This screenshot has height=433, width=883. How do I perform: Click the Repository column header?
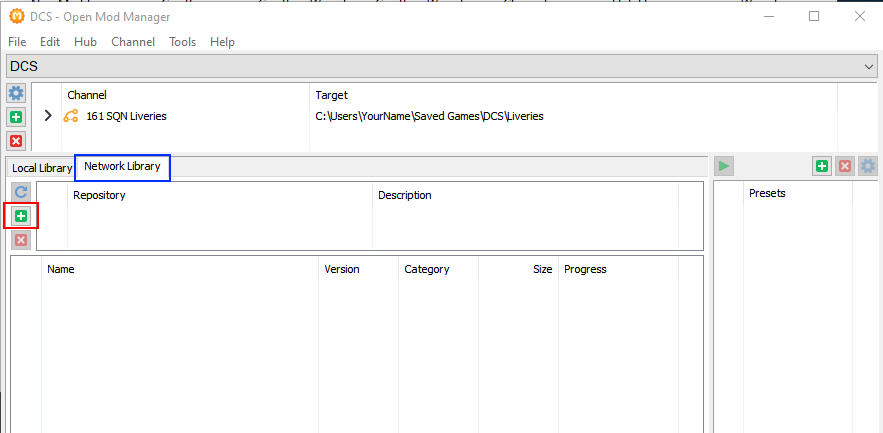tap(220, 195)
